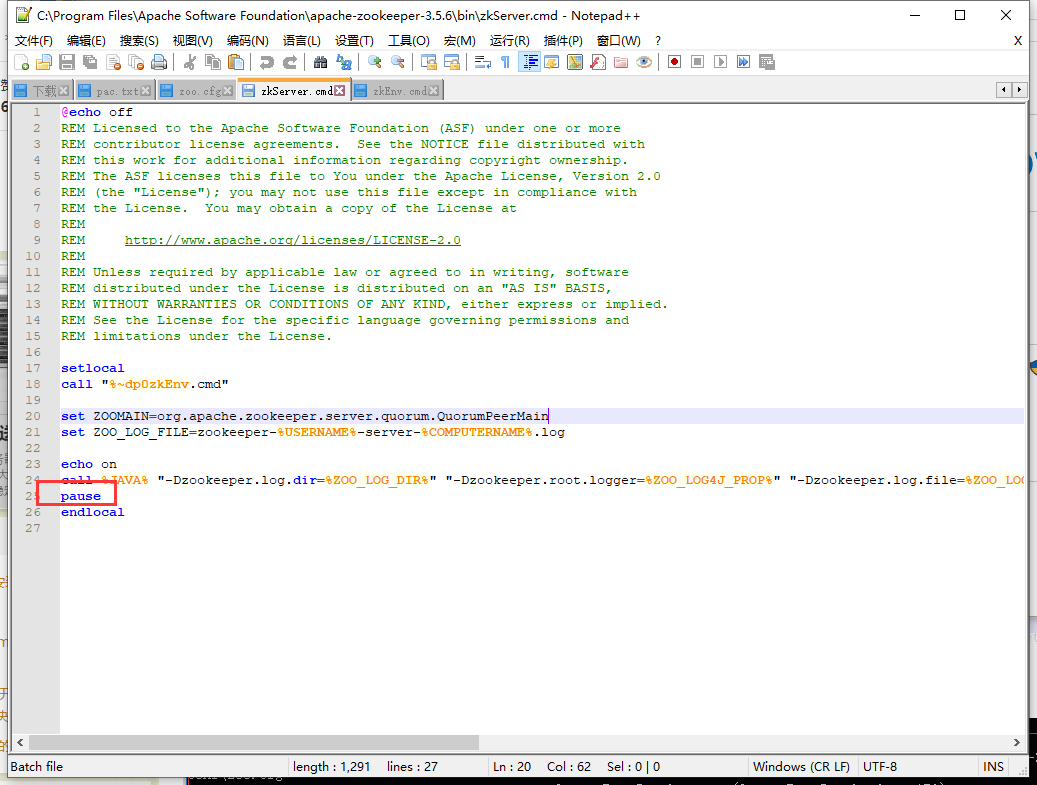
Task: Print the current document
Action: [x=160, y=62]
